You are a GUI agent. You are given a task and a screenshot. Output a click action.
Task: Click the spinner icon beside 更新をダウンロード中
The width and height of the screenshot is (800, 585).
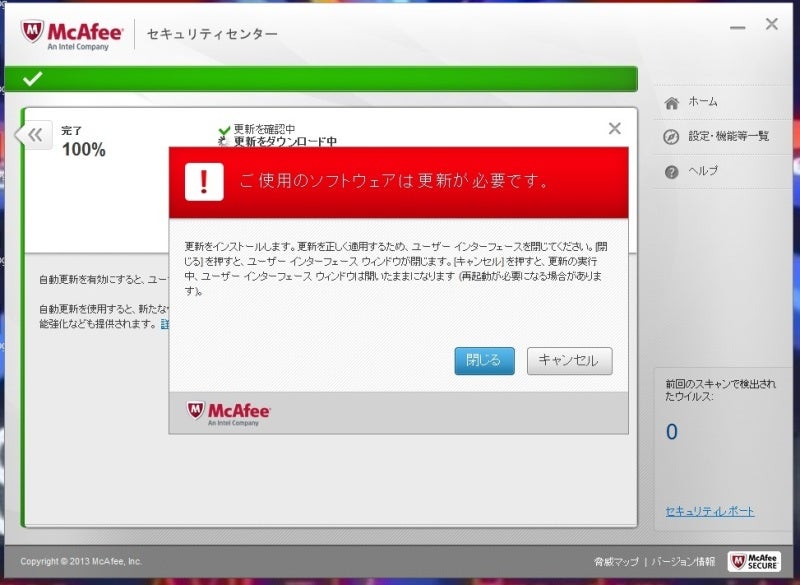(x=223, y=142)
